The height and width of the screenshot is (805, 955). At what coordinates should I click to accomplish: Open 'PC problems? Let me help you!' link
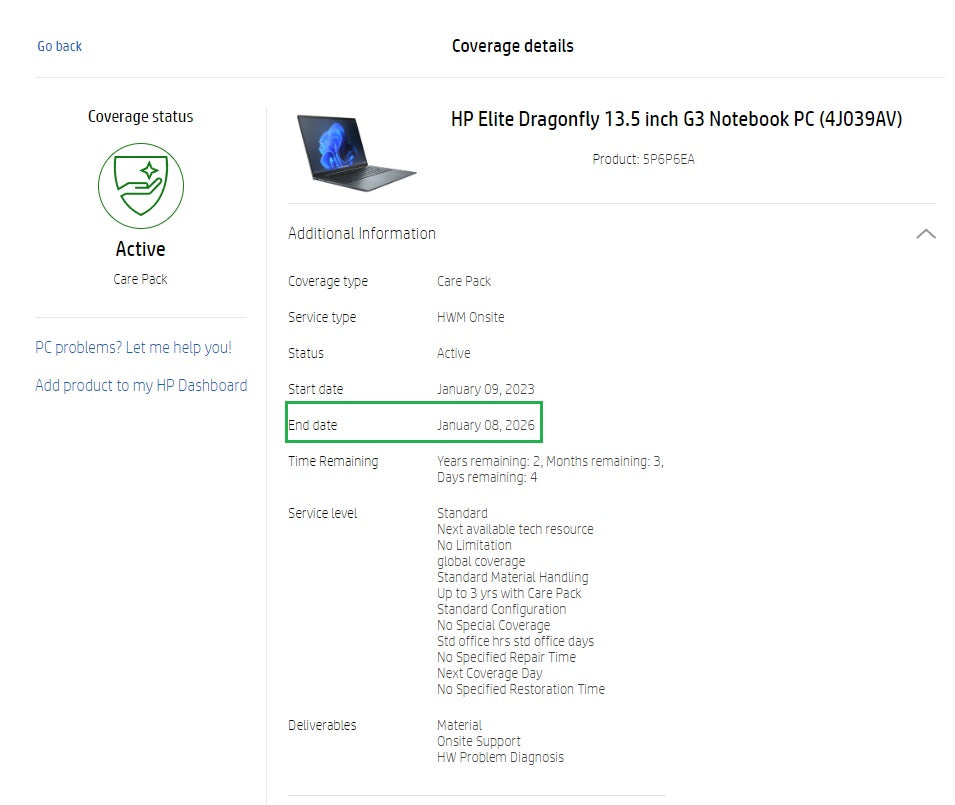click(x=133, y=348)
